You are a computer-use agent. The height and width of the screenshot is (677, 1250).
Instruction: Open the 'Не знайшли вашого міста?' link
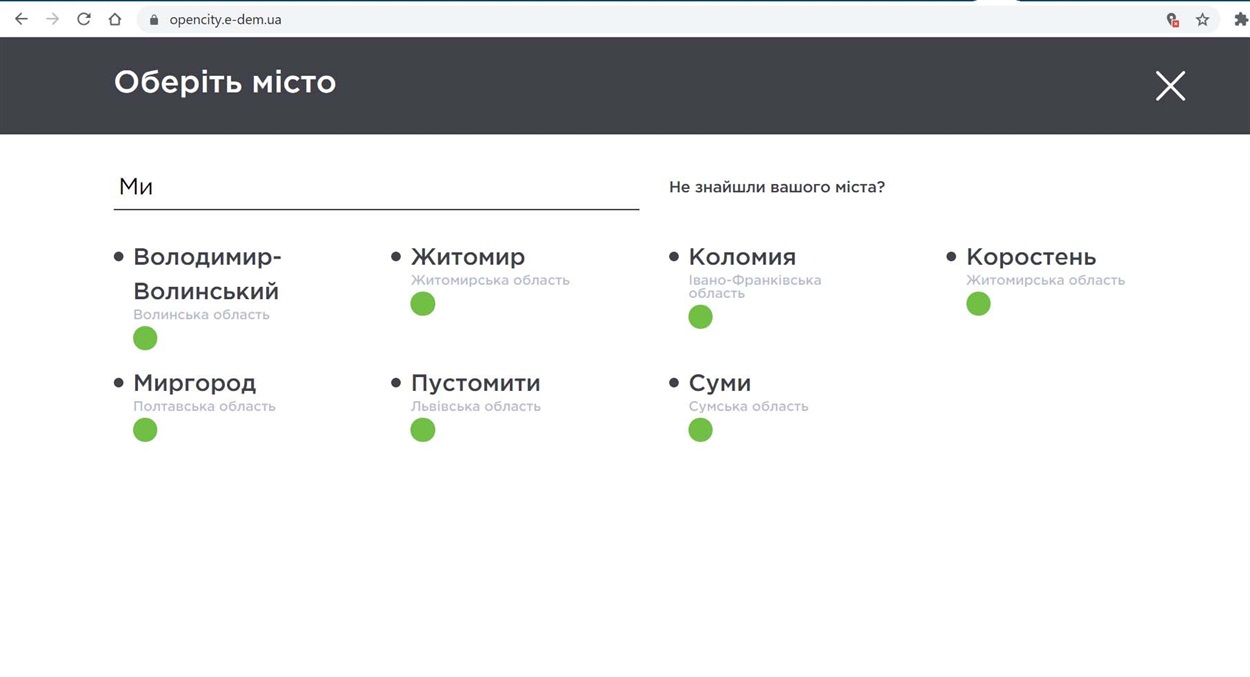pyautogui.click(x=777, y=187)
